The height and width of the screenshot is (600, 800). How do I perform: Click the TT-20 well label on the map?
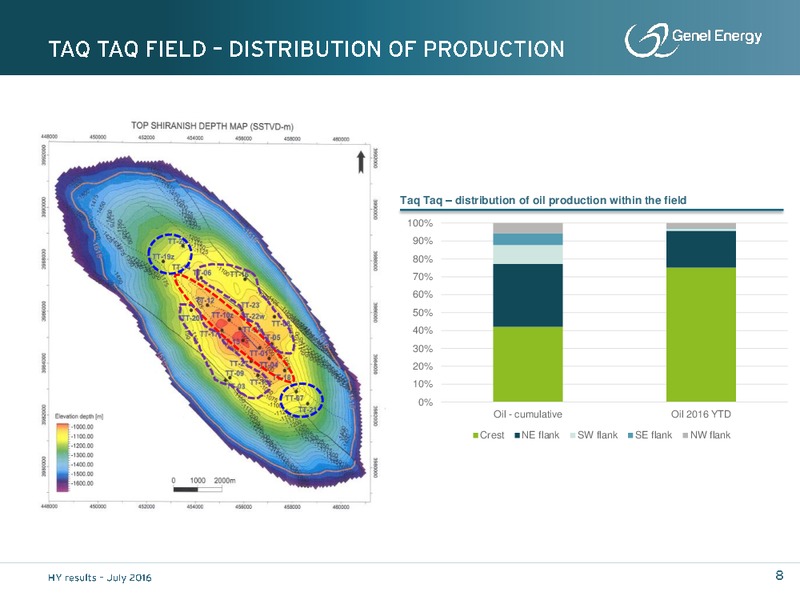190,318
